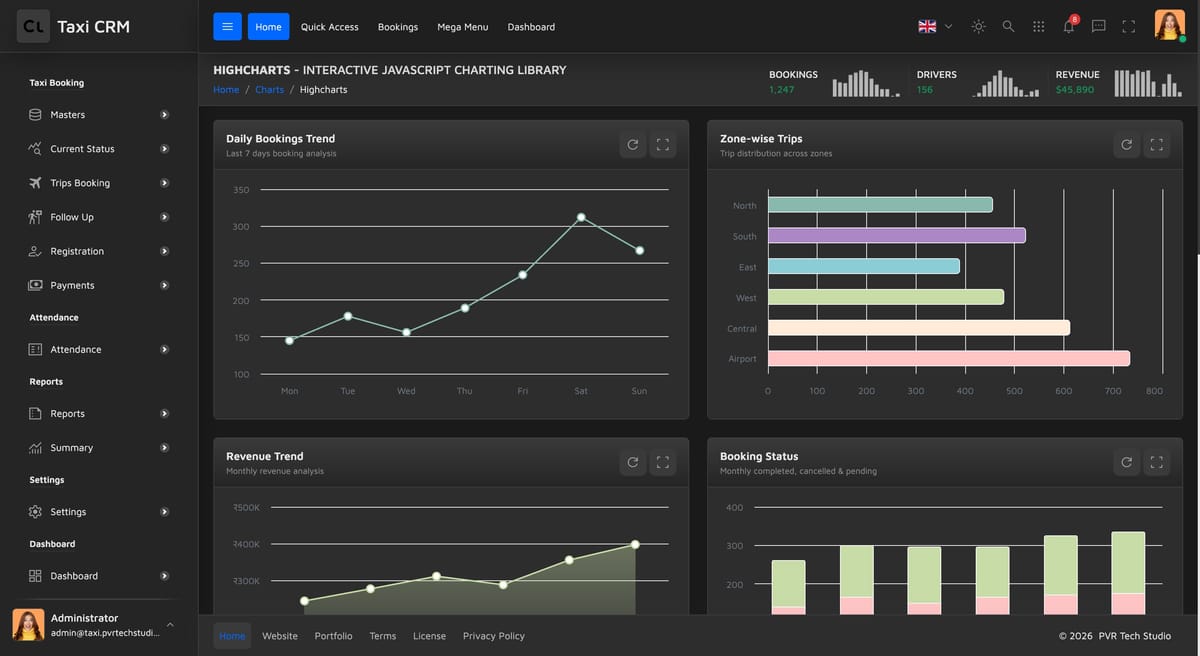This screenshot has height=656, width=1200.
Task: Open notifications bell icon
Action: click(x=1068, y=27)
